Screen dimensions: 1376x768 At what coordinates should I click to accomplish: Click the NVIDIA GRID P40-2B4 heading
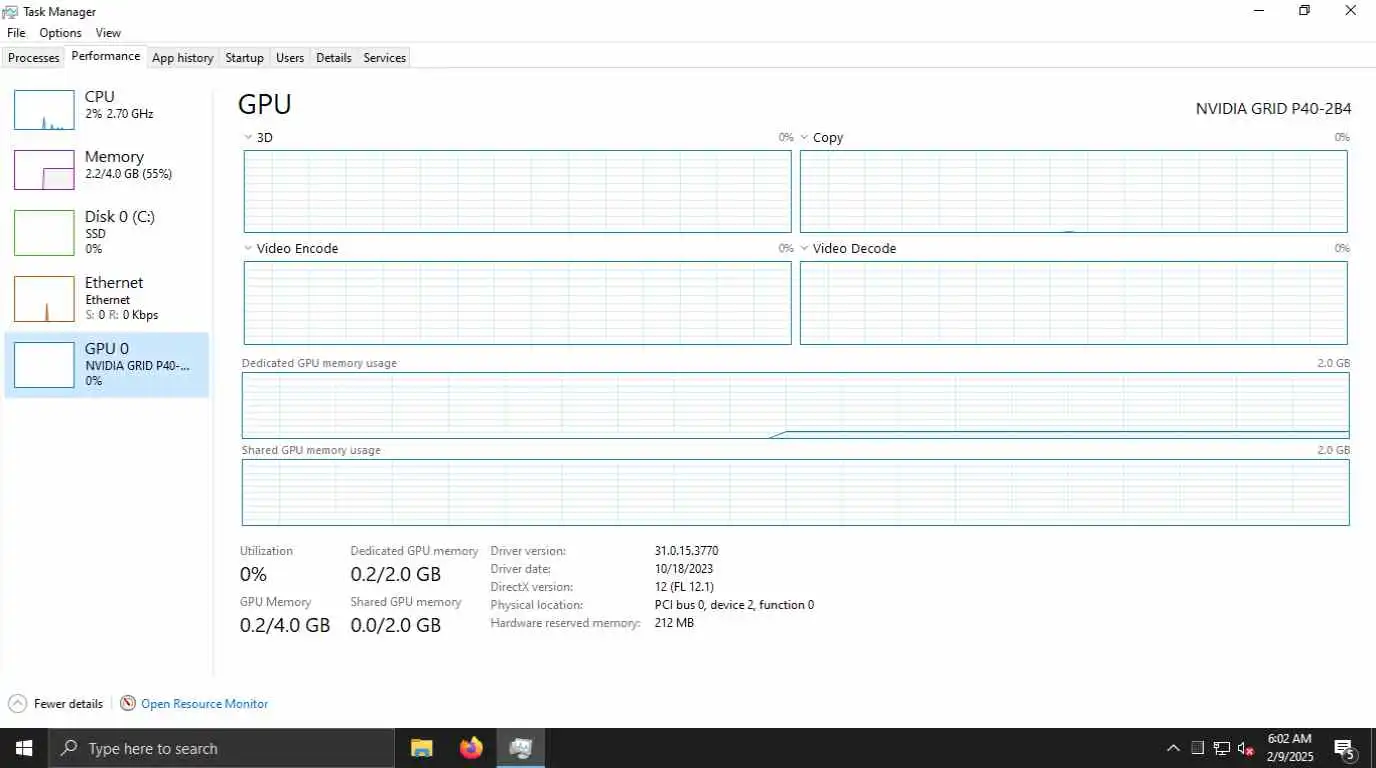1273,108
